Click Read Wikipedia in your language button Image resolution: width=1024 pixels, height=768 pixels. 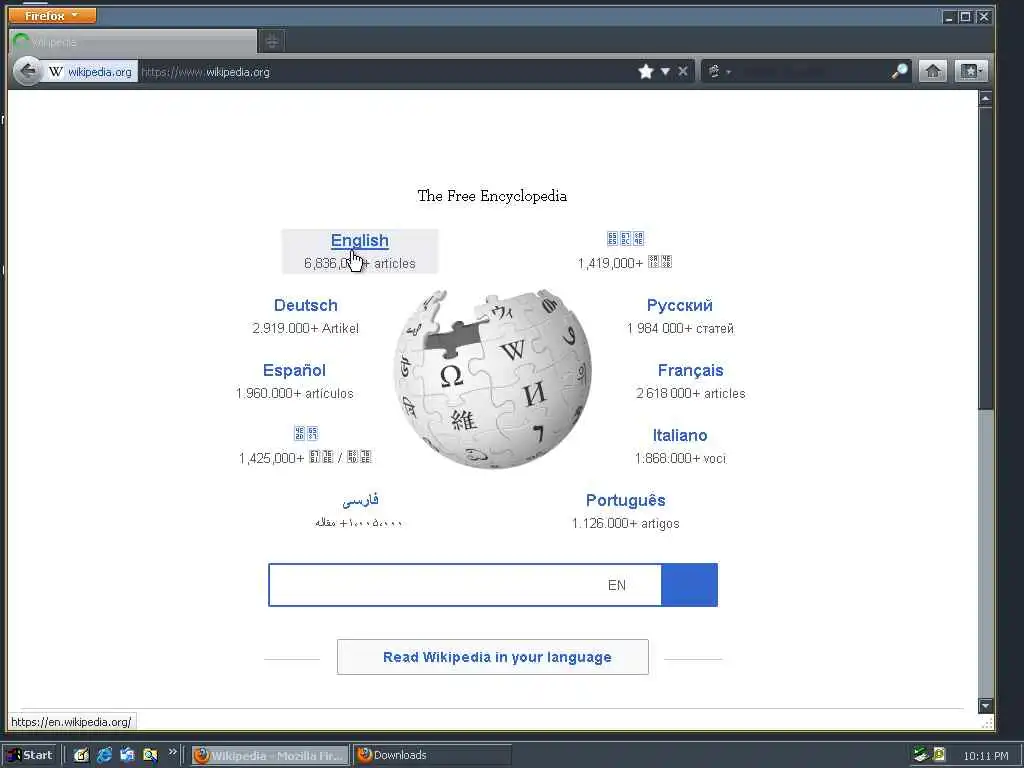tap(493, 657)
